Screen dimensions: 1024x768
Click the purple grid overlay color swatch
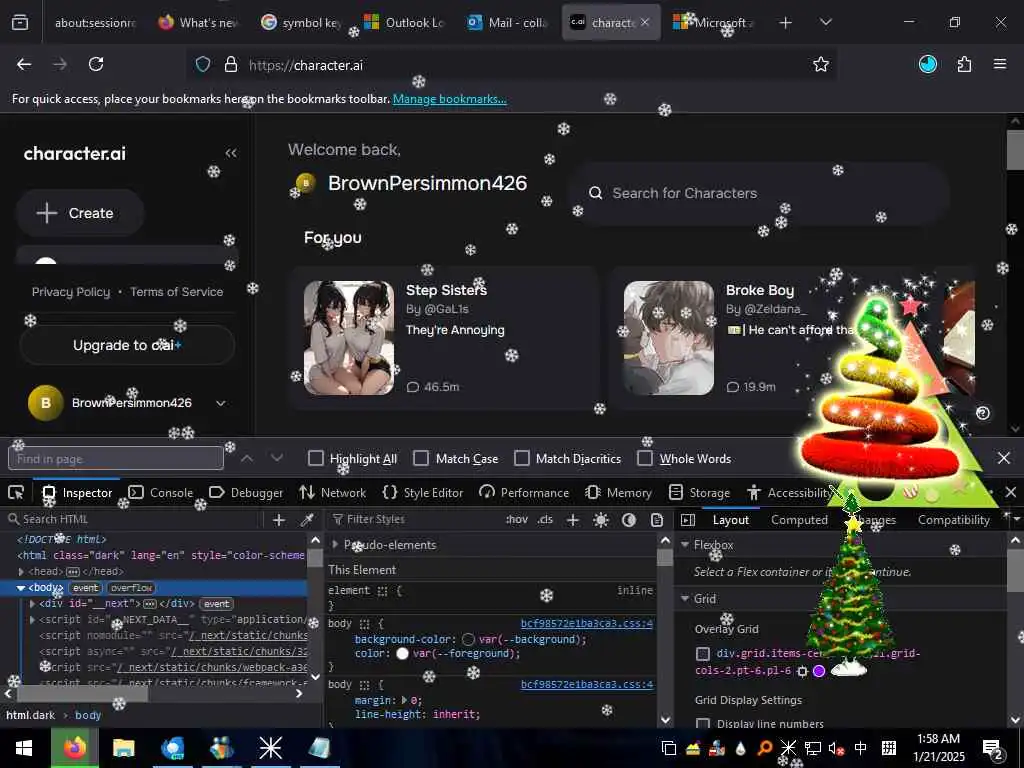[819, 671]
